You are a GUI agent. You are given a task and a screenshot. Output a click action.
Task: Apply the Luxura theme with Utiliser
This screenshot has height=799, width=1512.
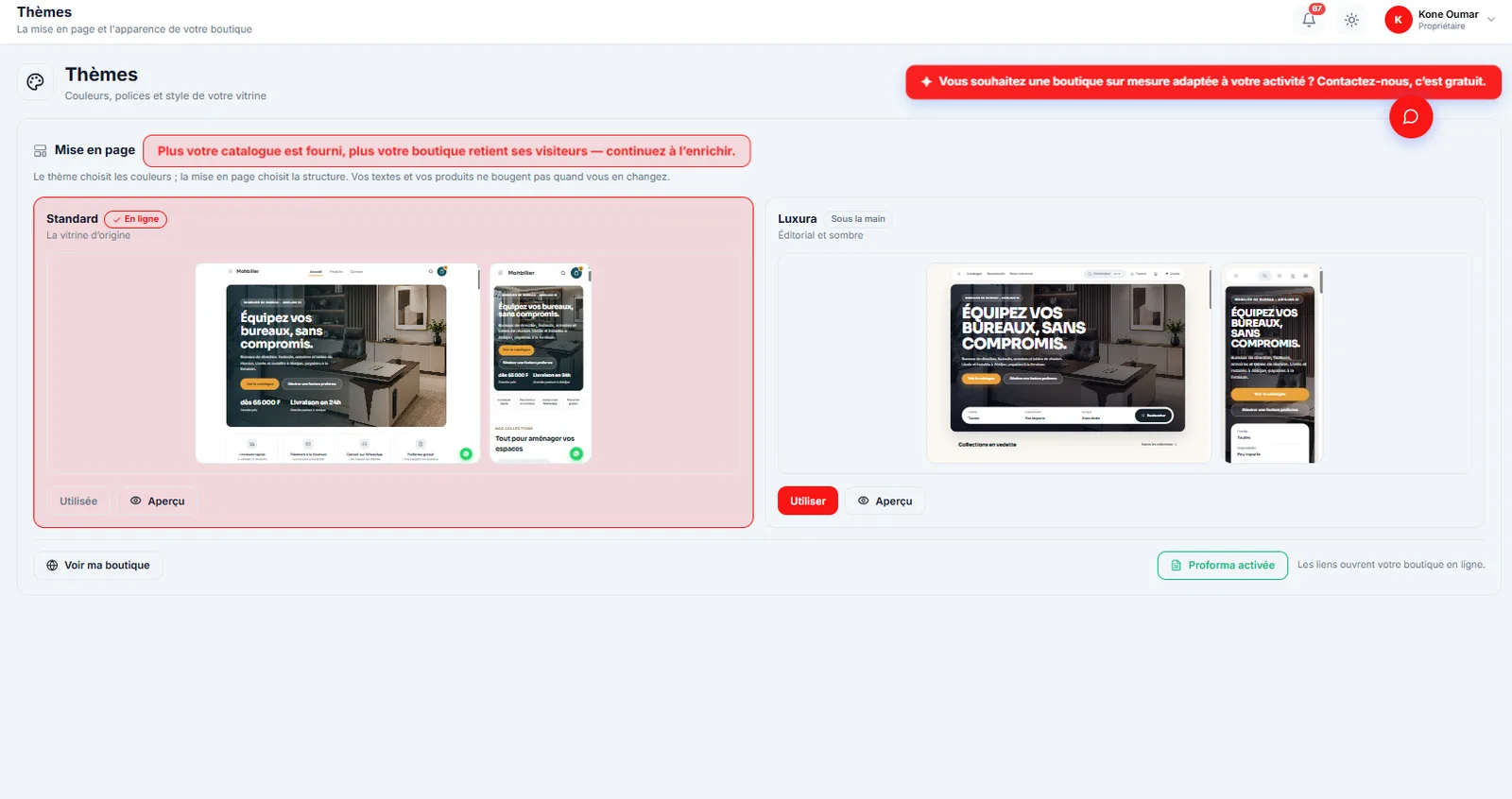click(x=807, y=501)
